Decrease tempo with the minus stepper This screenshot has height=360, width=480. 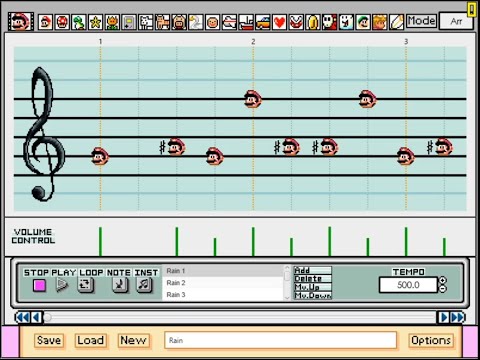click(443, 289)
